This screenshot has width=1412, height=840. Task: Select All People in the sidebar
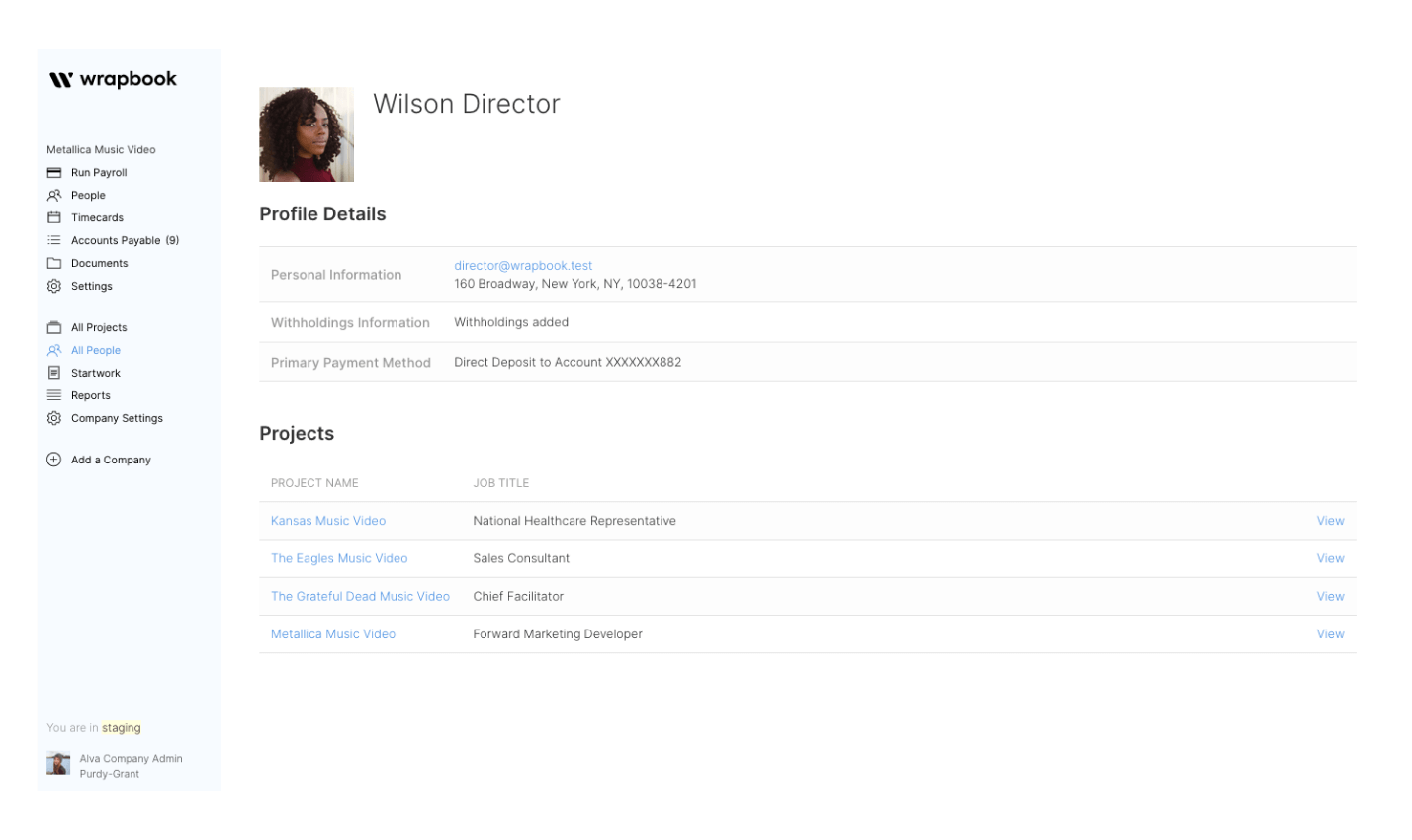[96, 351]
